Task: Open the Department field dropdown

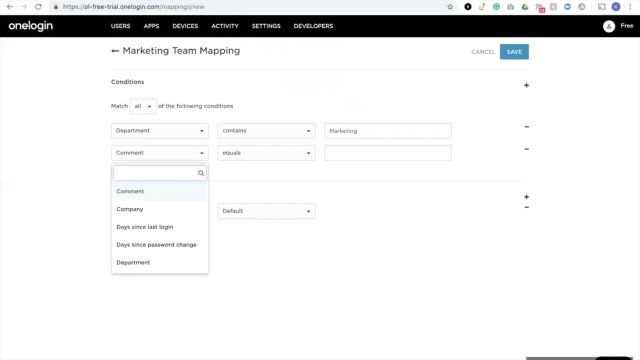Action: click(x=160, y=131)
